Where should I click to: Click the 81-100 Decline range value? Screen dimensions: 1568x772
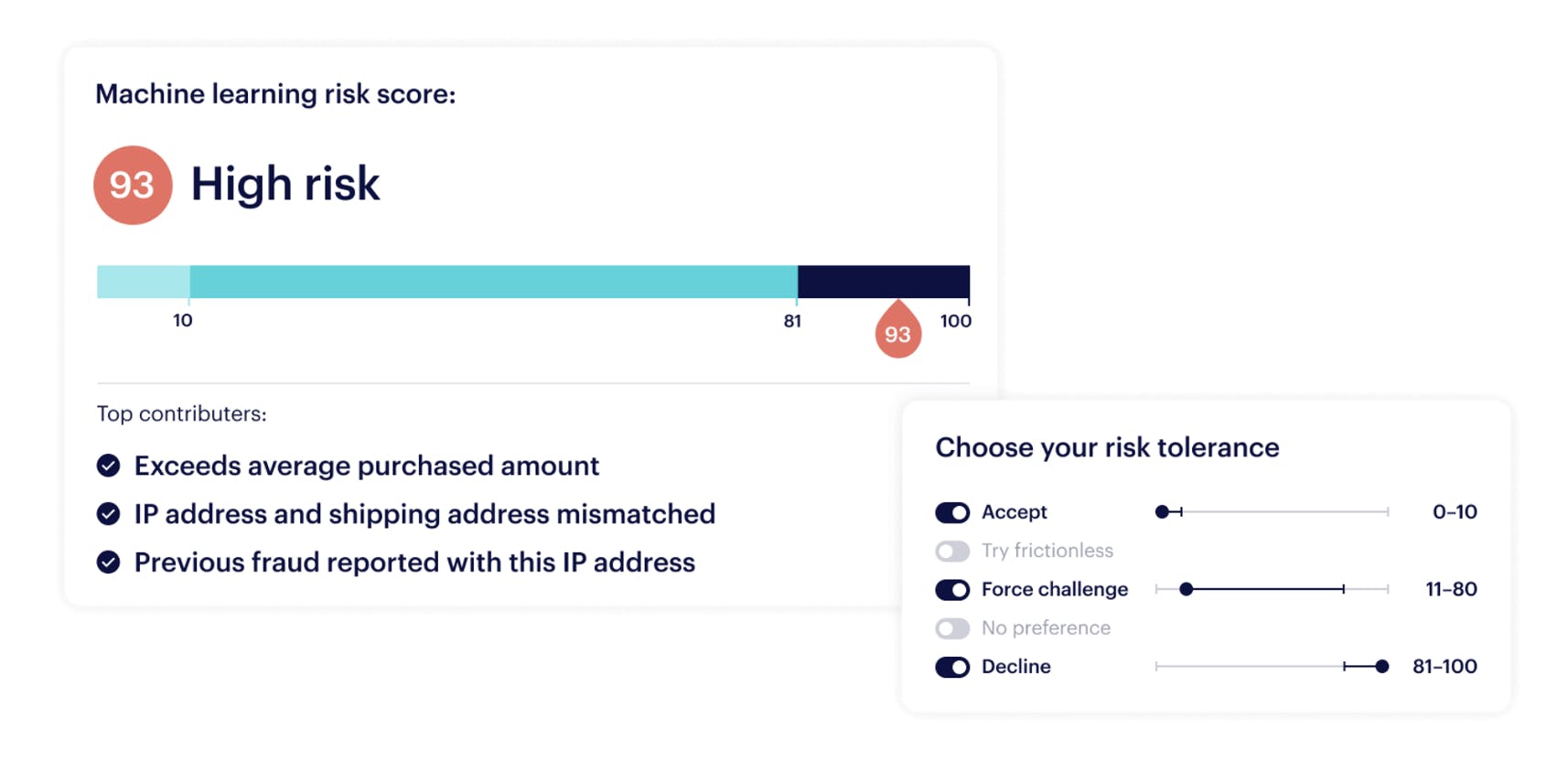[x=1444, y=667]
